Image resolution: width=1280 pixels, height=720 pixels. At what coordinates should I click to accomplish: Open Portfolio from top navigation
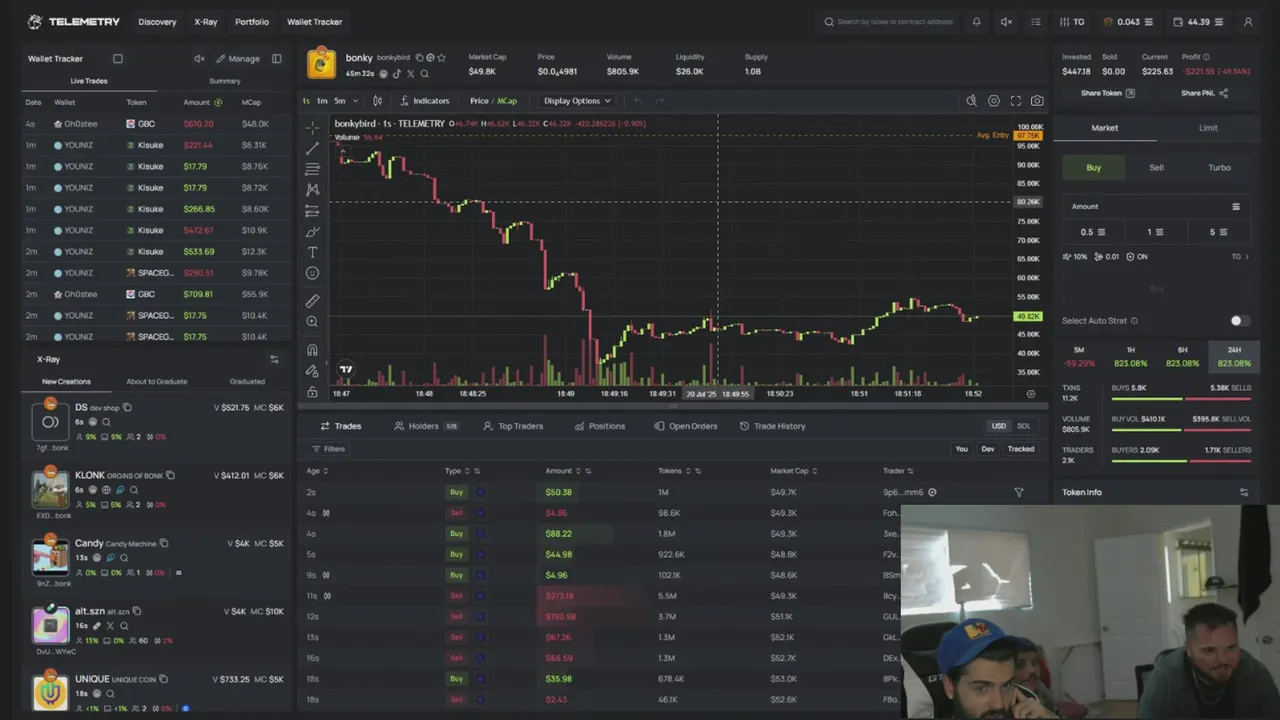[252, 22]
